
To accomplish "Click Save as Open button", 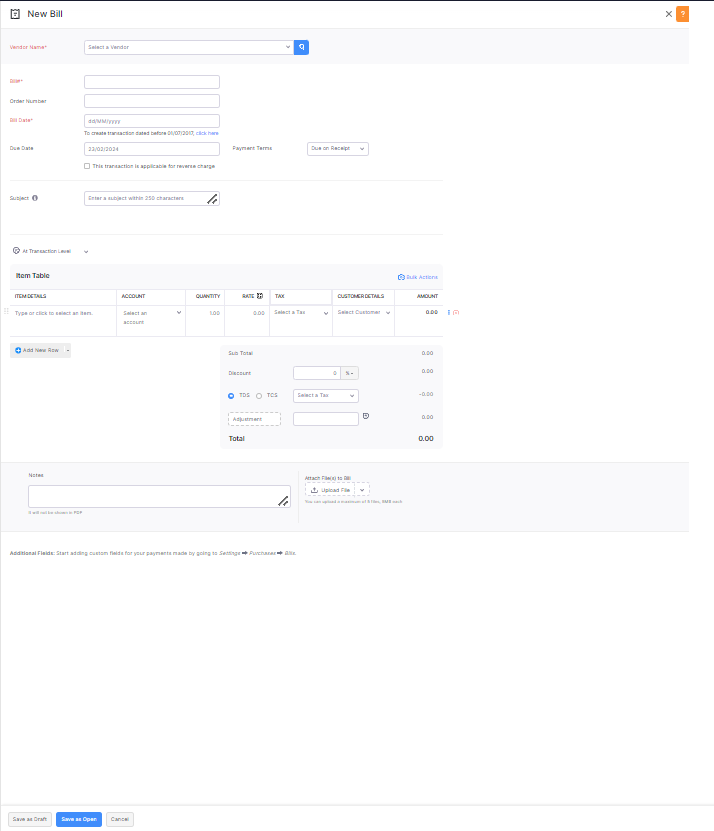I will pos(79,819).
